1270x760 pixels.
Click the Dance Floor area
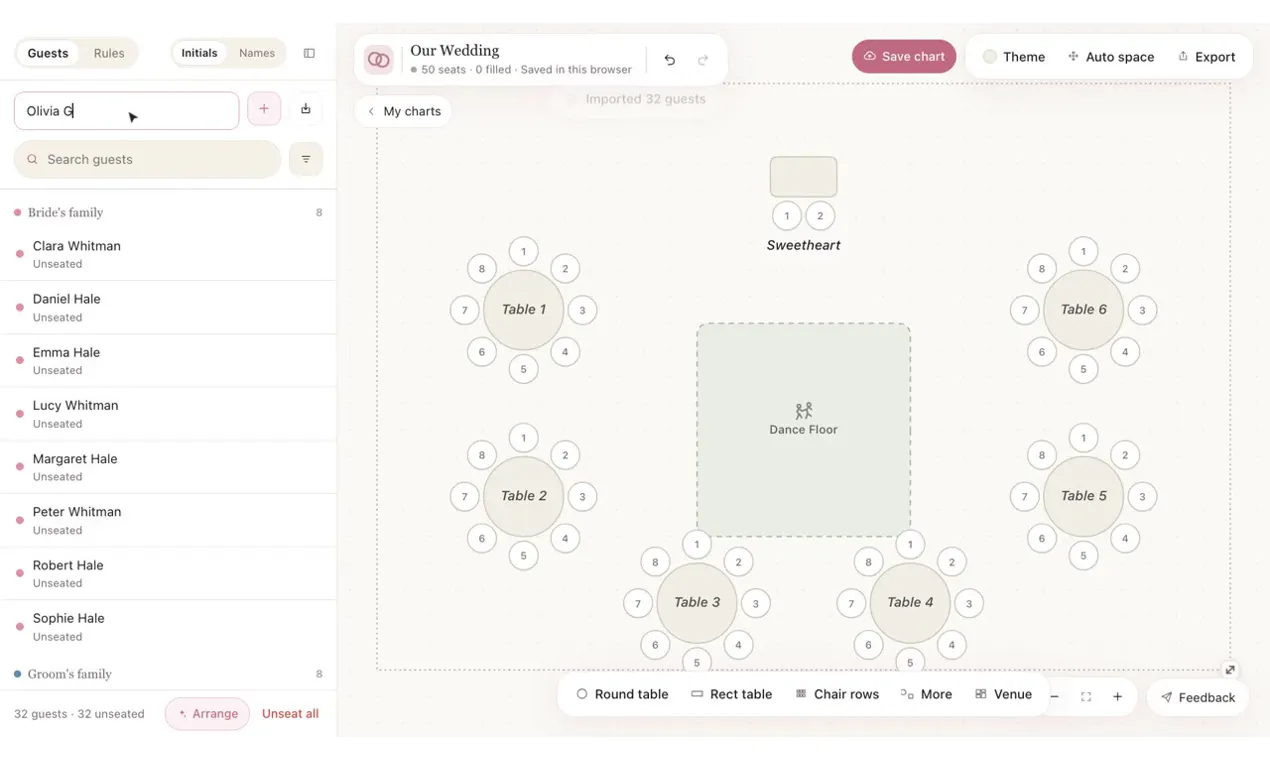tap(803, 429)
